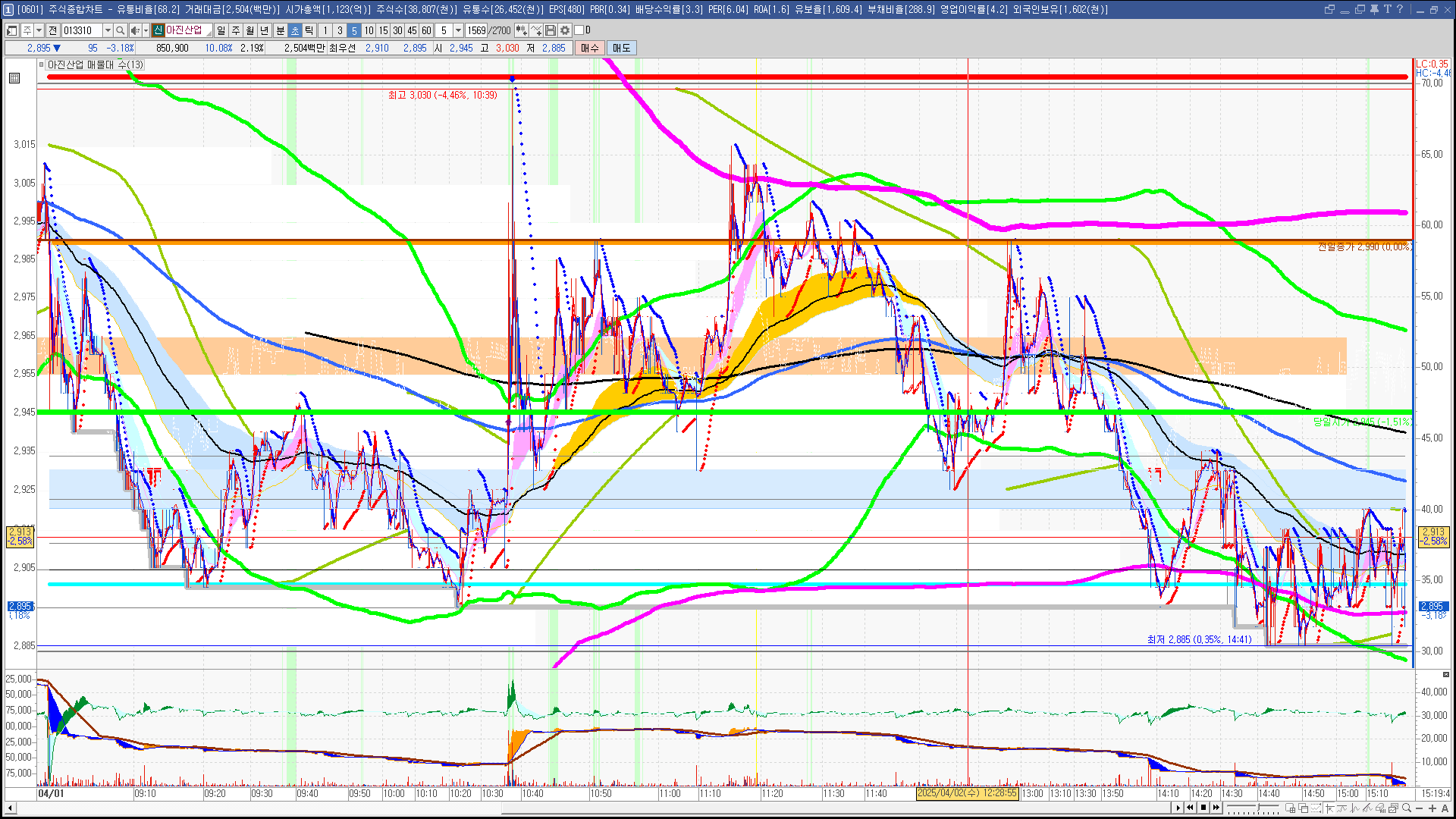Select the 분 (minute) chart type
The width and height of the screenshot is (1456, 819).
click(280, 30)
